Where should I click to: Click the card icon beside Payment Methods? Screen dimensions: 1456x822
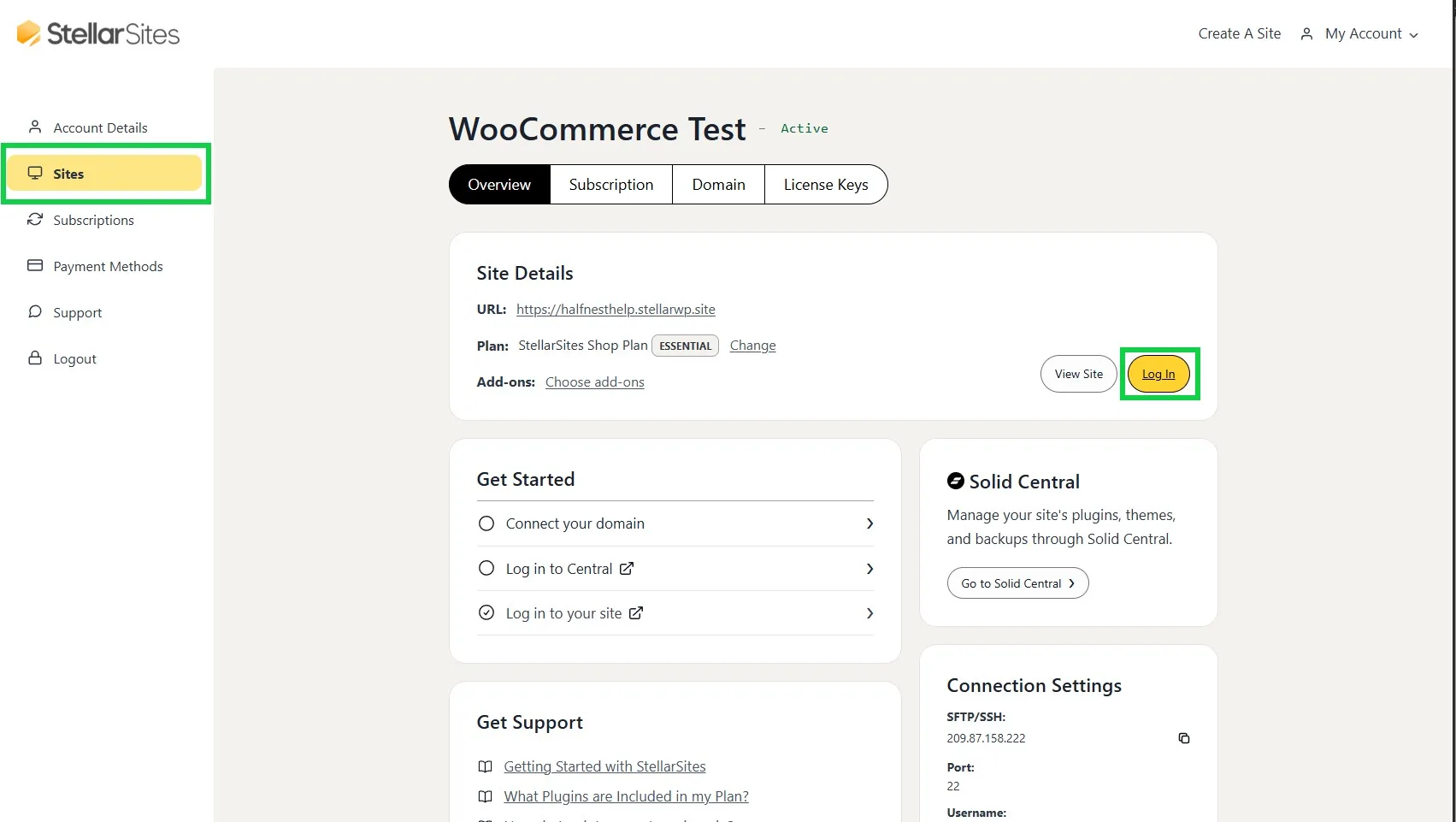(35, 265)
